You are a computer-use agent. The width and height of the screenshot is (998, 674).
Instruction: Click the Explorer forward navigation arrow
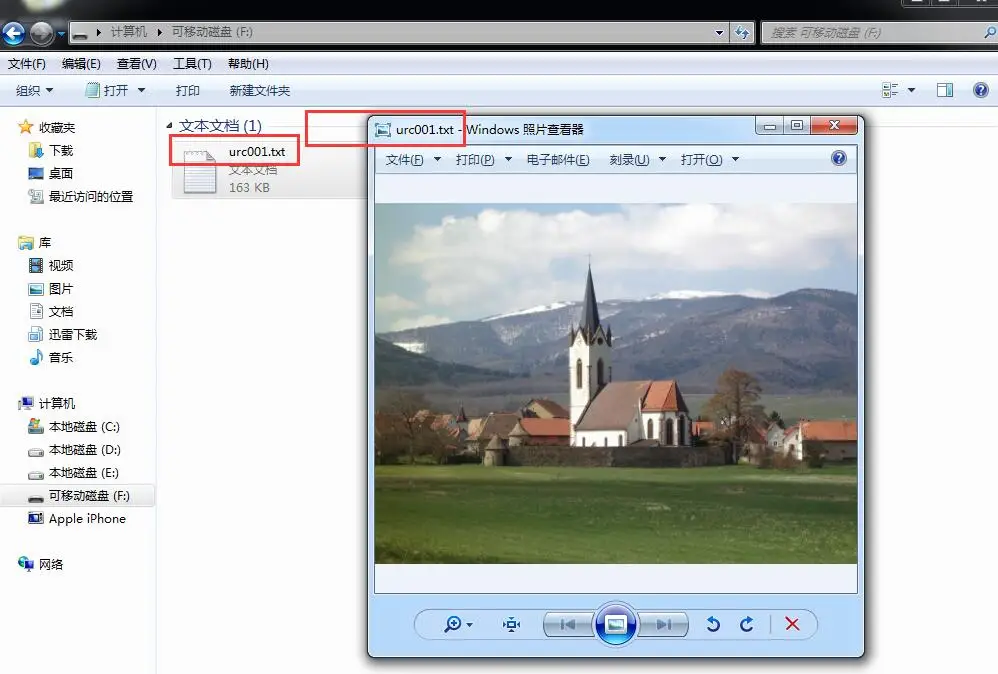41,33
